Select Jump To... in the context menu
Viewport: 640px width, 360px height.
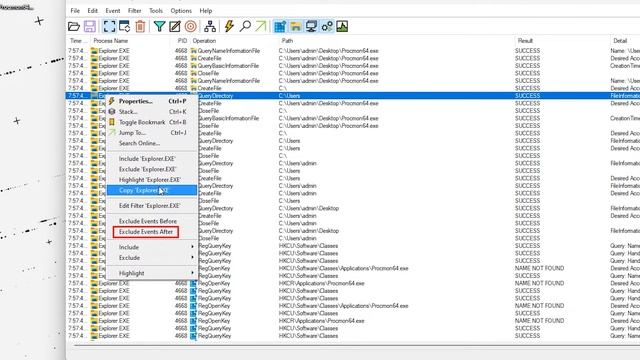tap(152, 133)
